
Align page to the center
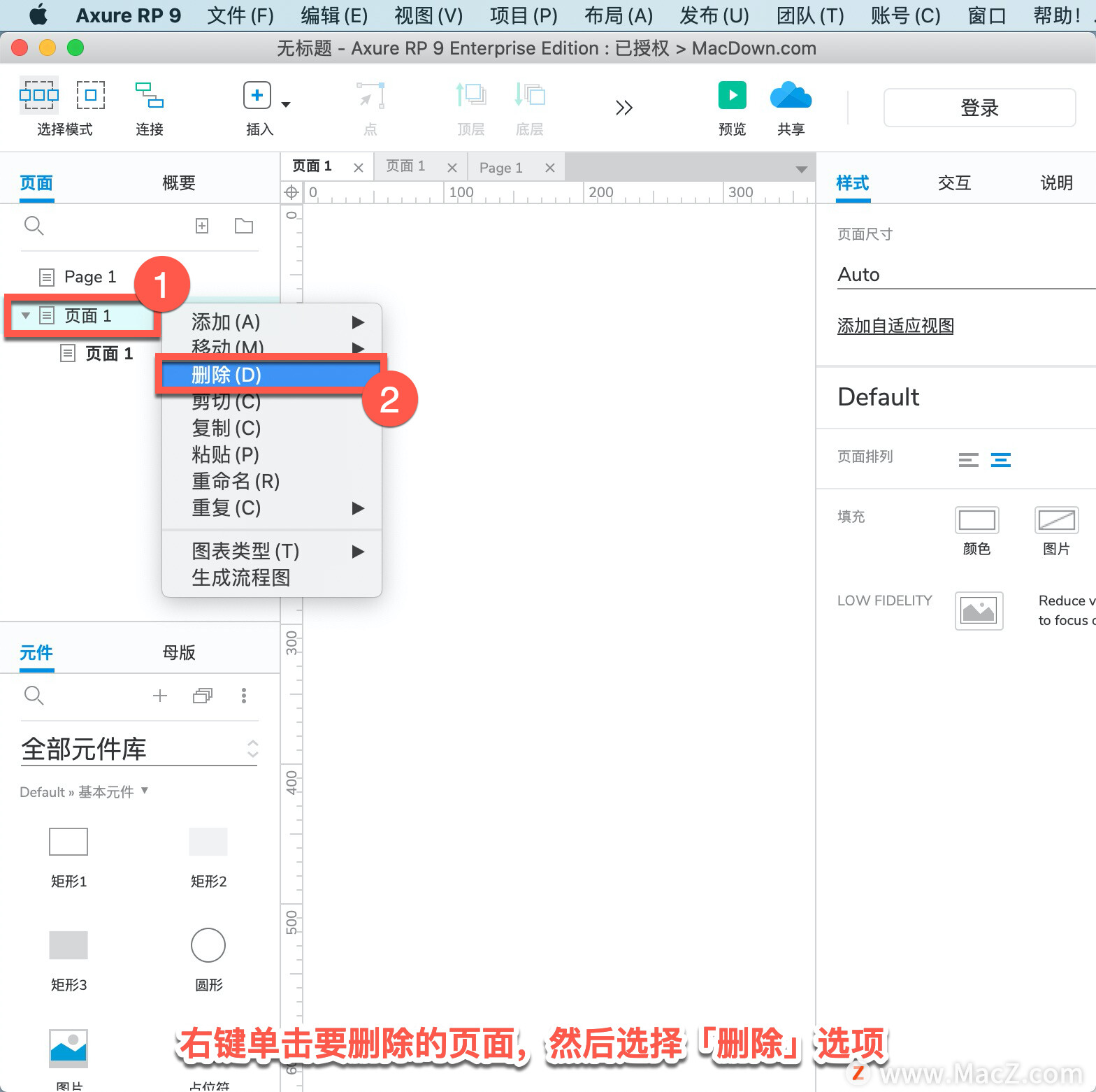(x=1001, y=460)
